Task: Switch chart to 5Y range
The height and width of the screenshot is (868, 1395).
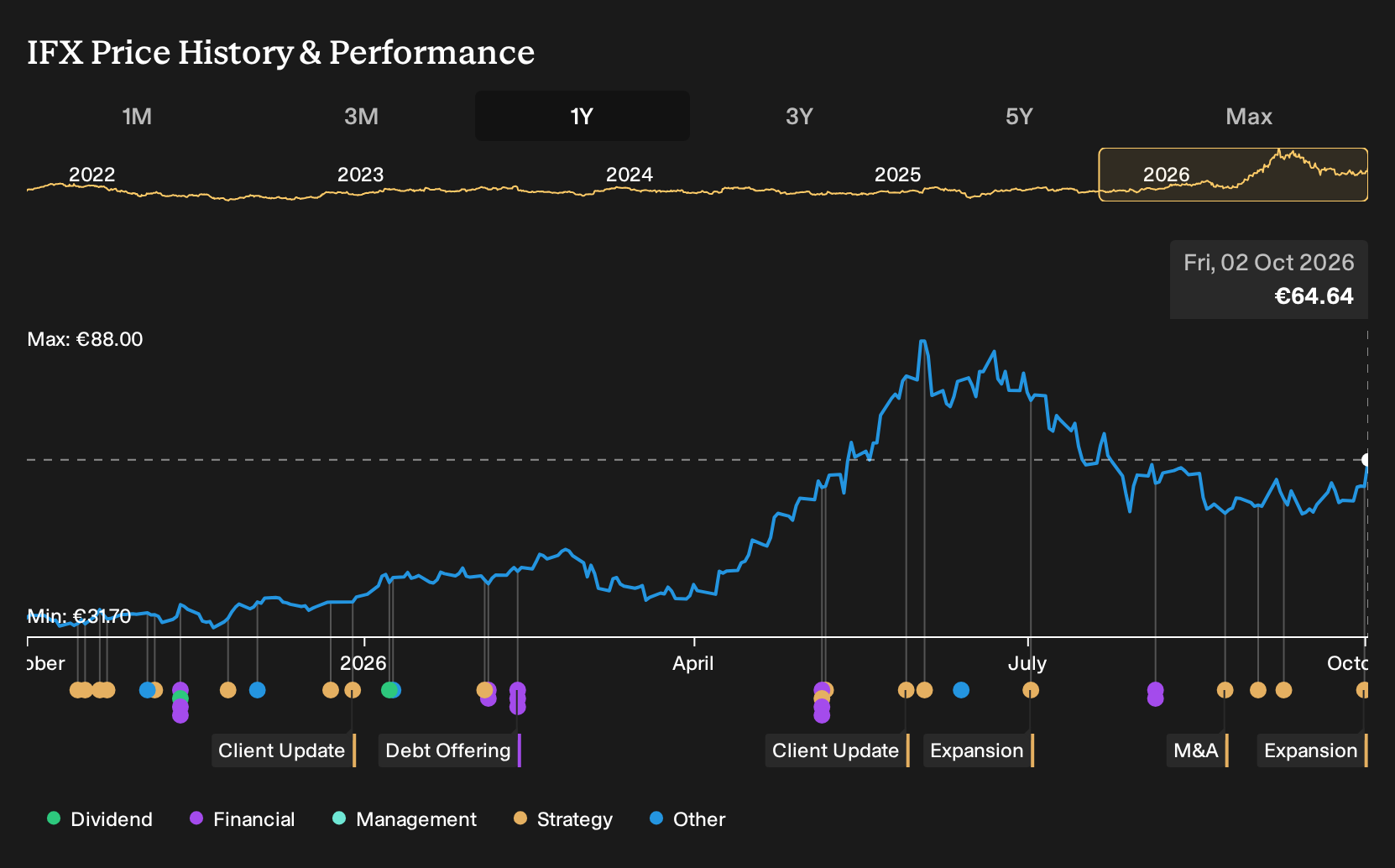Action: 1019,116
